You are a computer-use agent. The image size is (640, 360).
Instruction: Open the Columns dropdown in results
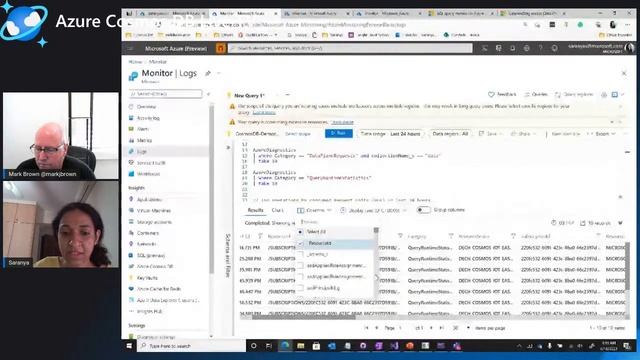click(x=314, y=210)
